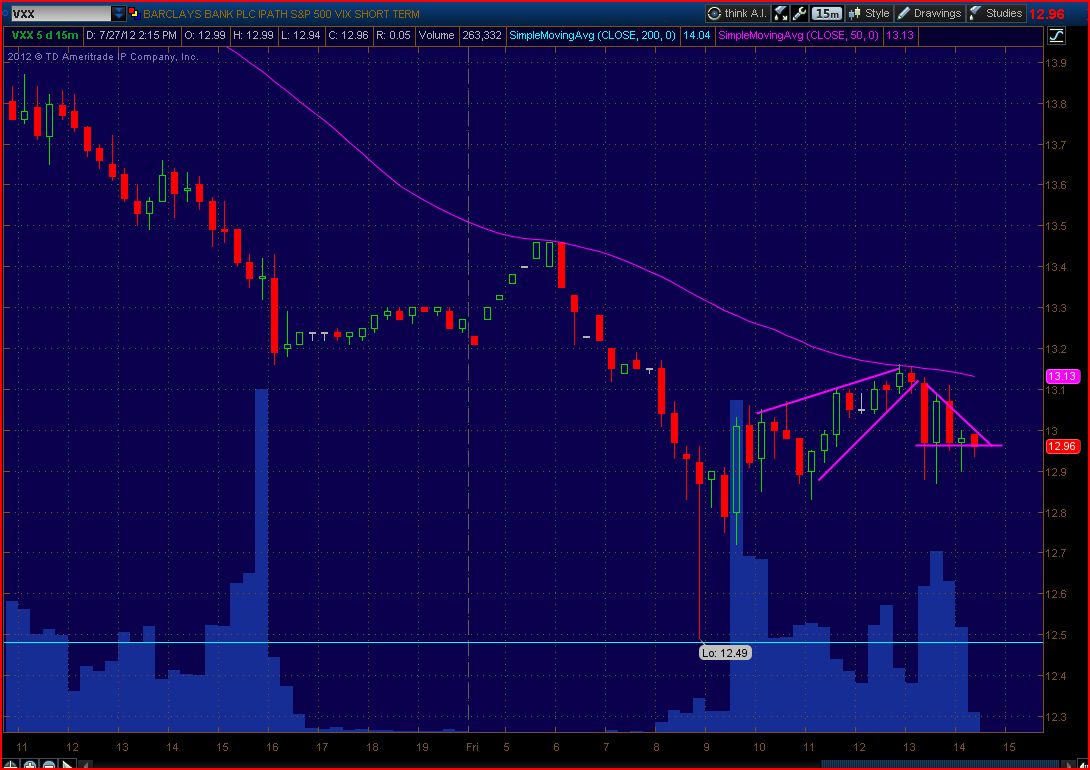The height and width of the screenshot is (770, 1090).
Task: Click the zoom out minus icon
Action: pyautogui.click(x=49, y=765)
